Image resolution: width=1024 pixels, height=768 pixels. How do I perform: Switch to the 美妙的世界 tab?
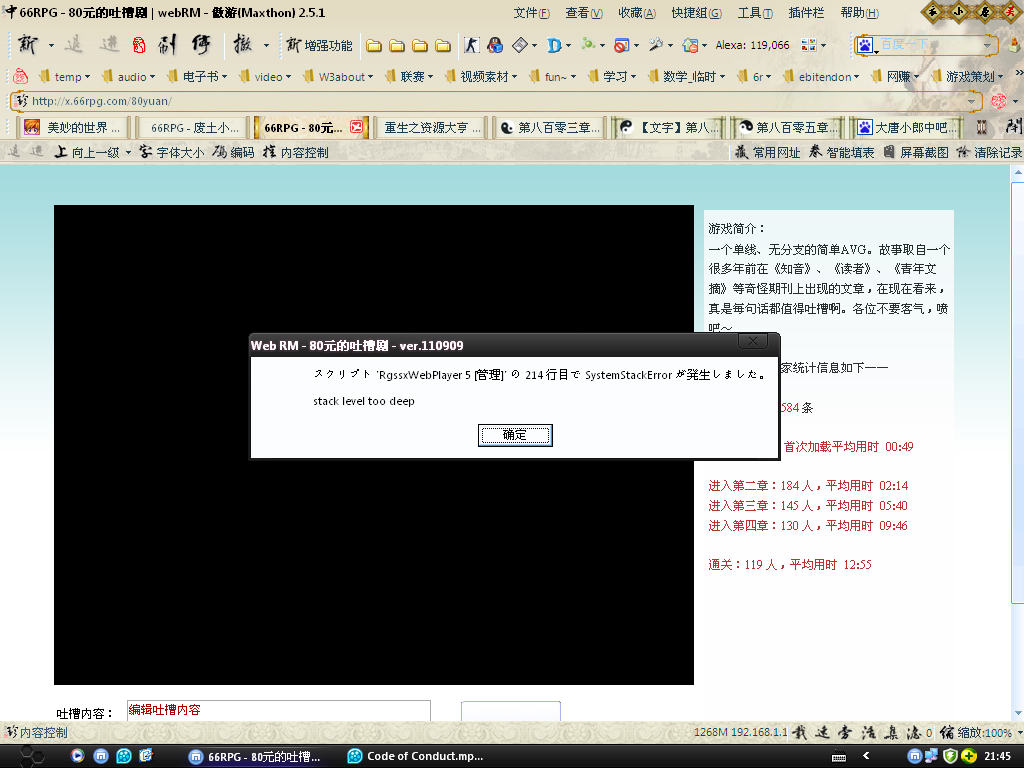coord(72,127)
